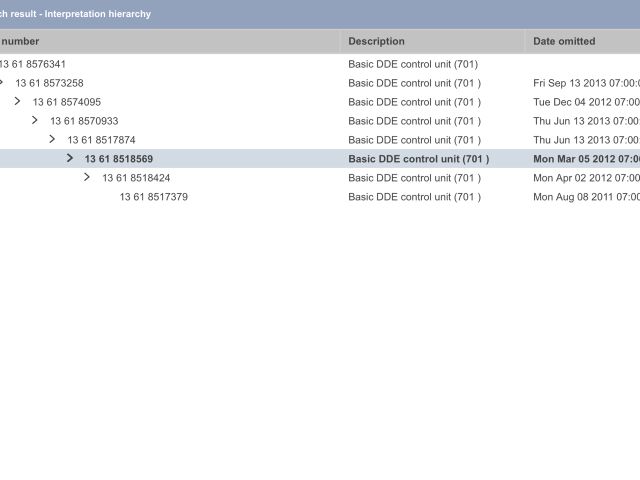
Task: Select the 13 61 8570933 entry
Action: pos(84,121)
